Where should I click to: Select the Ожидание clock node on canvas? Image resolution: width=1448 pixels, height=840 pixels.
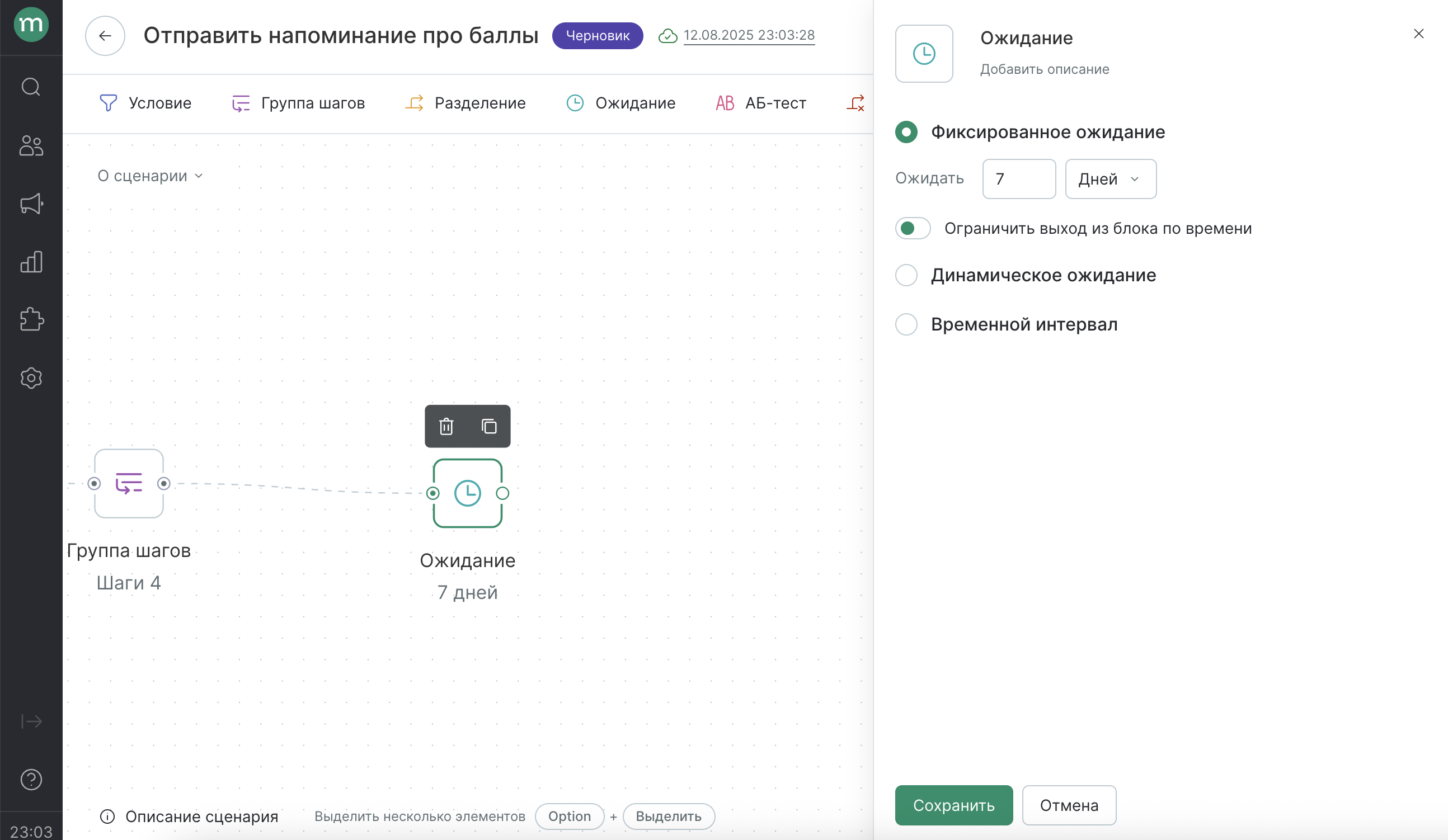[468, 493]
